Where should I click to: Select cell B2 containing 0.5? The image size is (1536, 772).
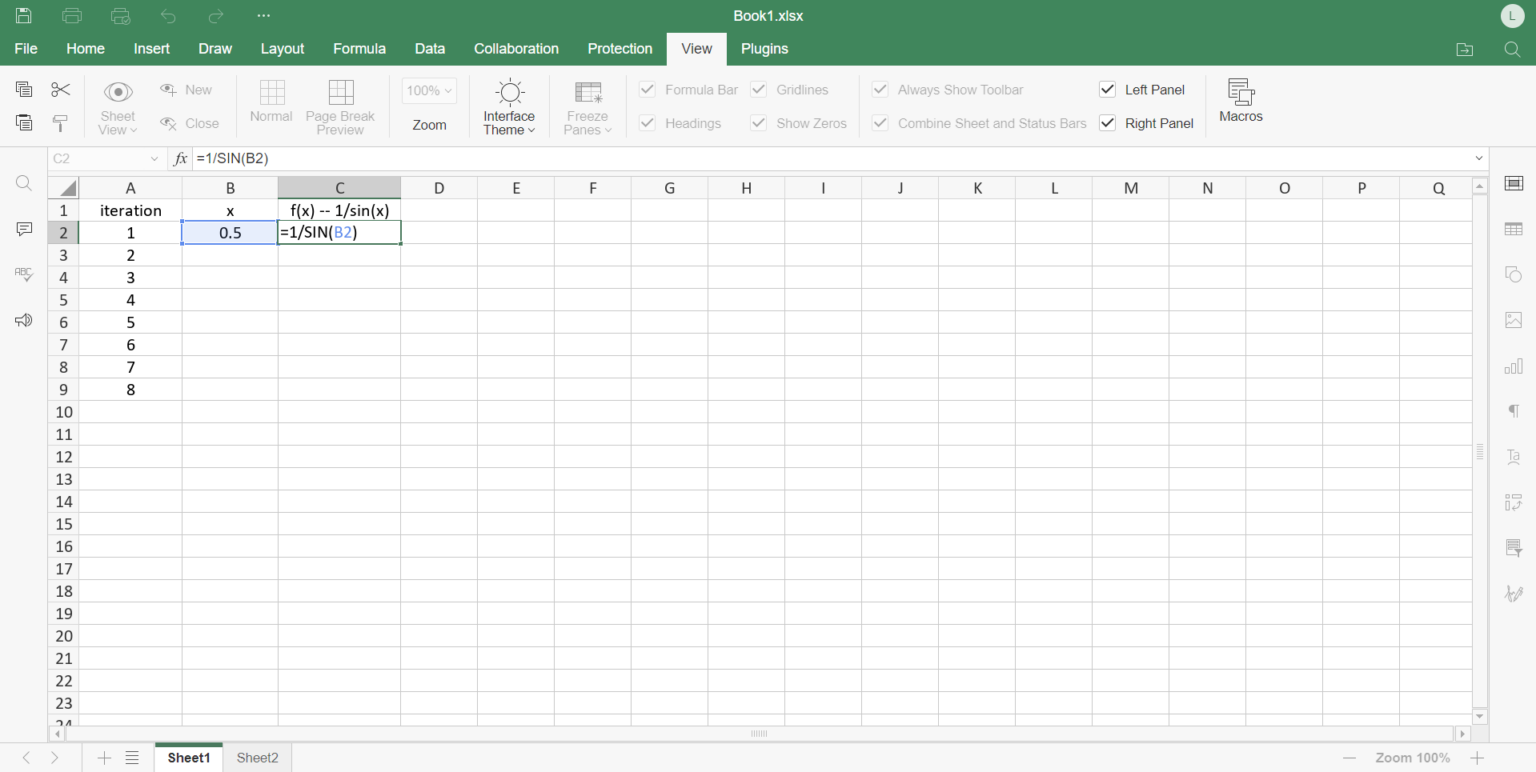click(230, 233)
